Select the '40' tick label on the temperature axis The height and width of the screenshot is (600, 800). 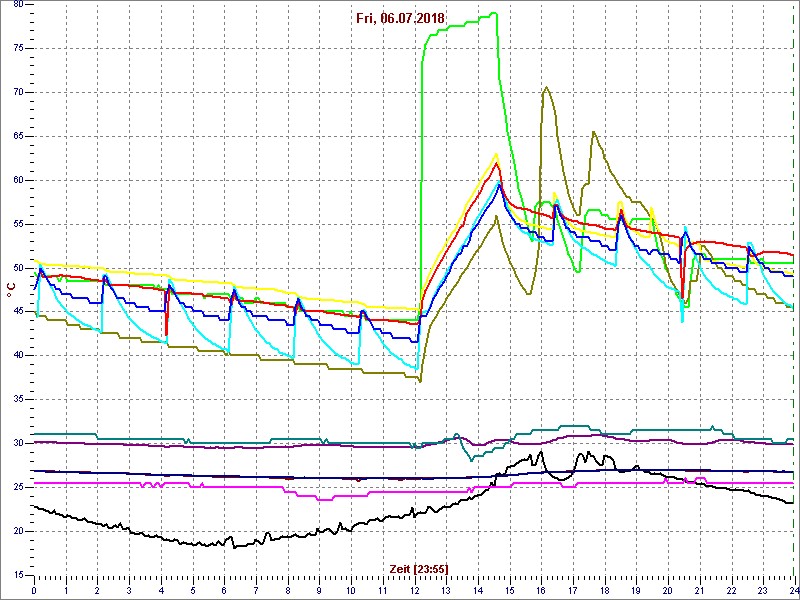pyautogui.click(x=16, y=356)
